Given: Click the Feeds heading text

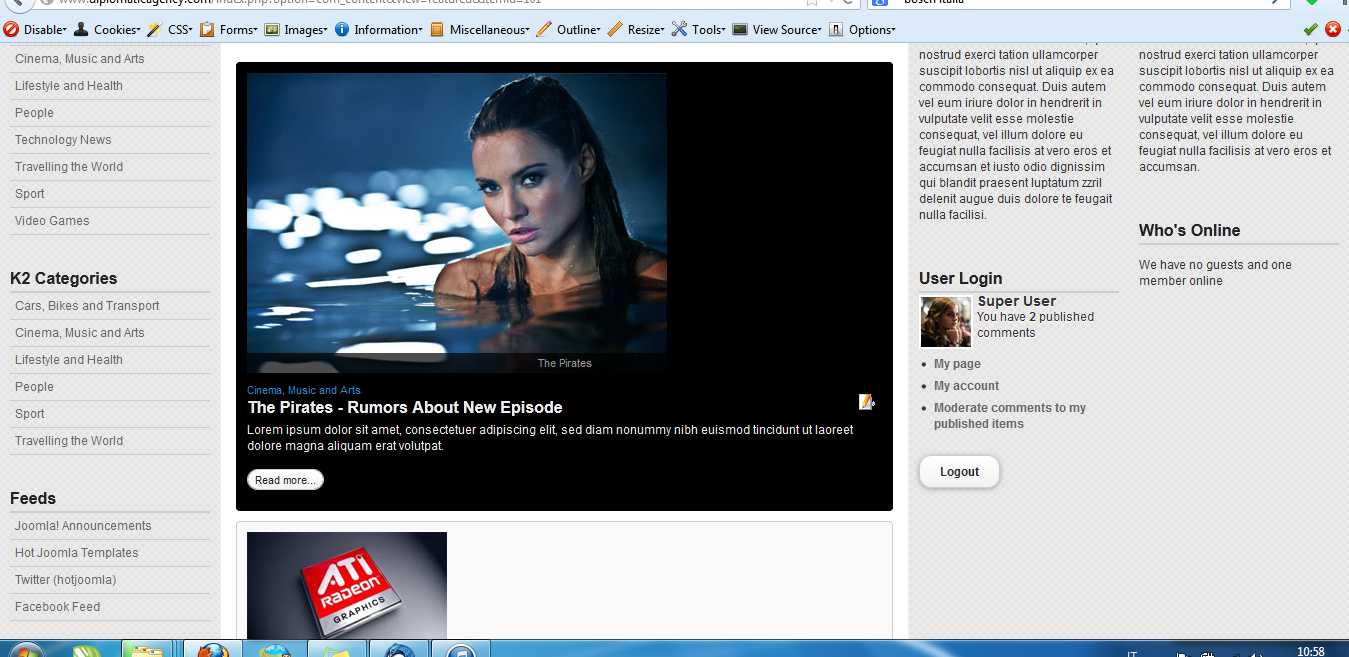Looking at the screenshot, I should [33, 499].
